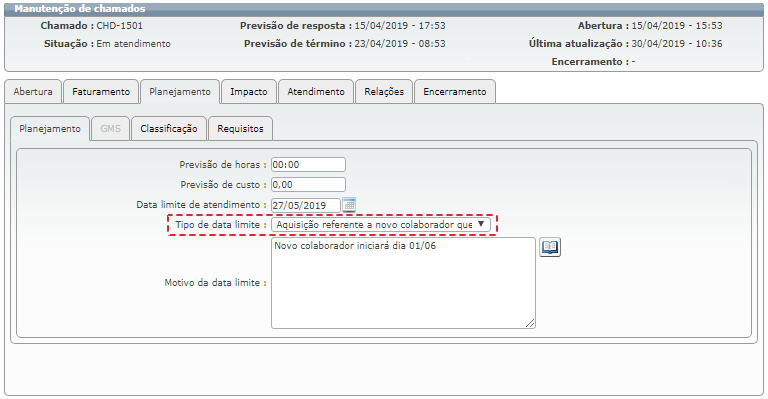The width and height of the screenshot is (768, 399).
Task: Click inside the Motivo da data limite textarea
Action: (403, 283)
